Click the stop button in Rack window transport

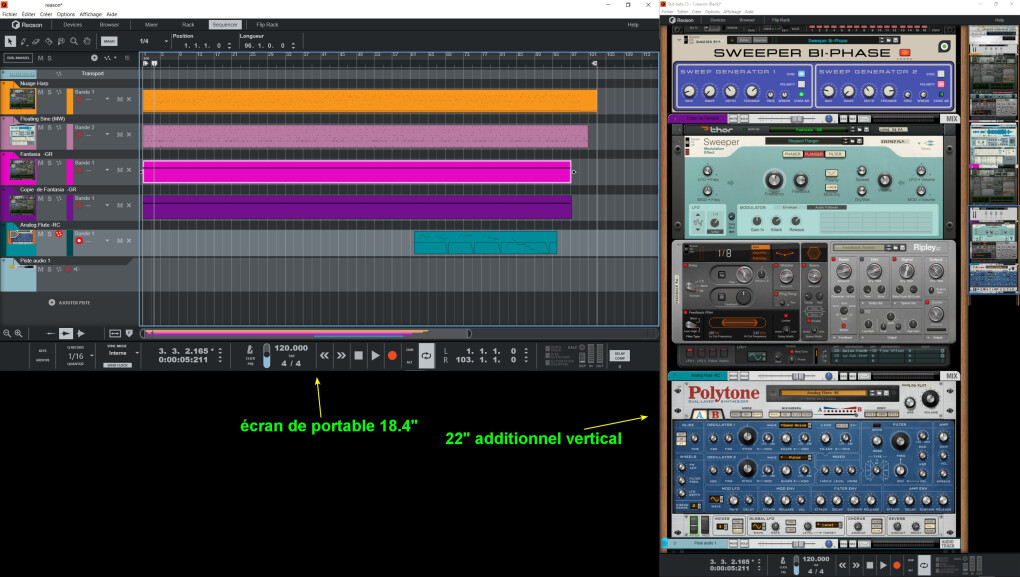(870, 565)
